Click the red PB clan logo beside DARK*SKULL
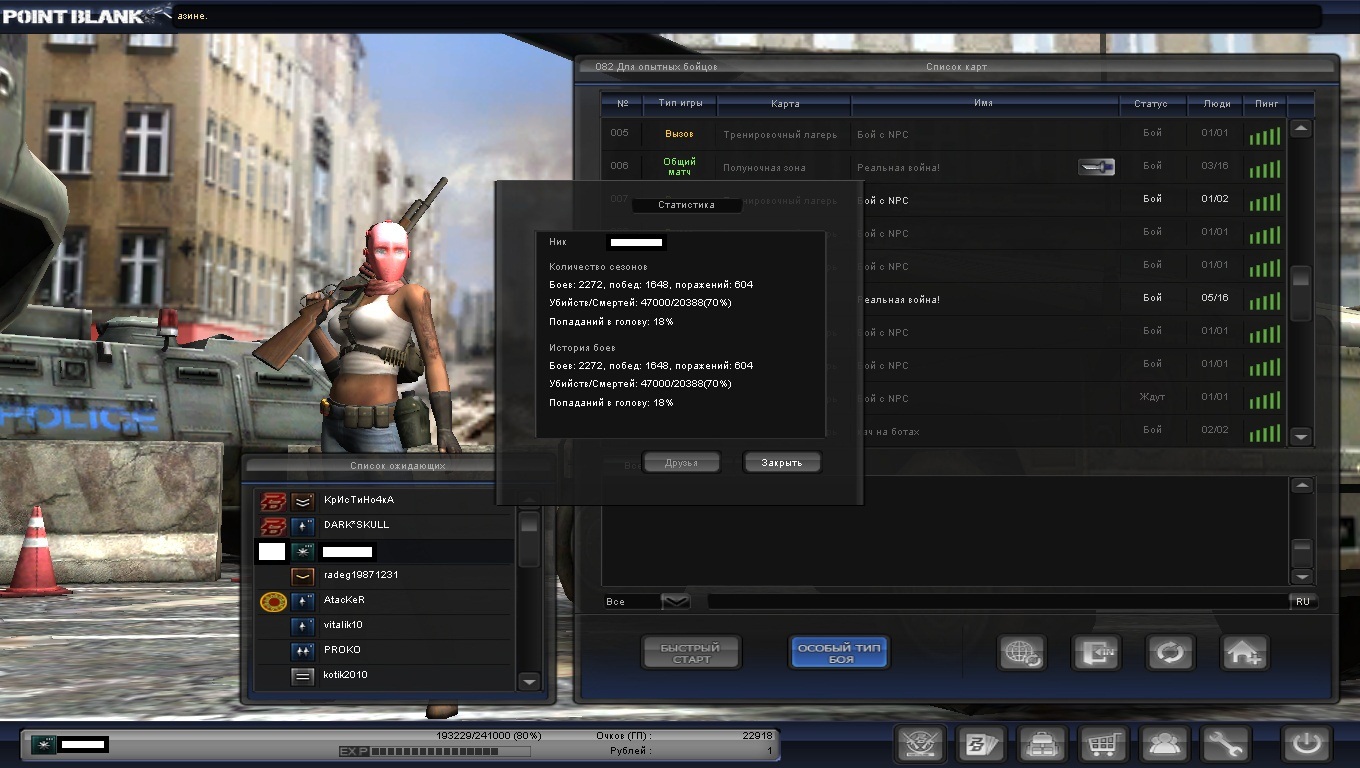This screenshot has width=1360, height=768. coord(273,525)
